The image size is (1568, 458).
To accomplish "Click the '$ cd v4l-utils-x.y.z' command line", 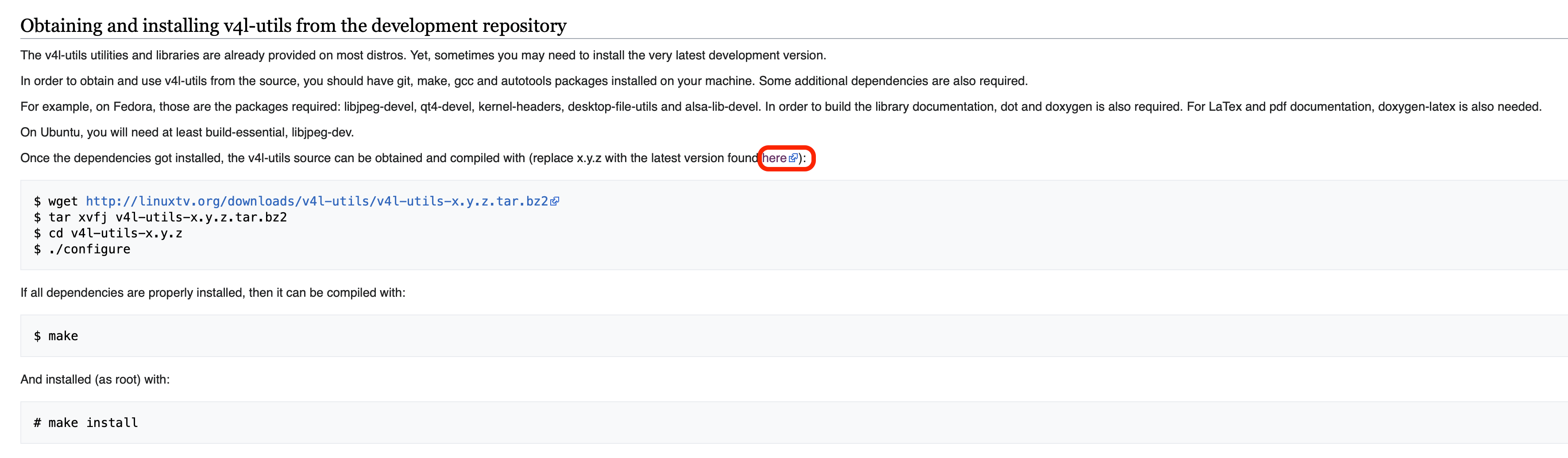I will tap(108, 233).
